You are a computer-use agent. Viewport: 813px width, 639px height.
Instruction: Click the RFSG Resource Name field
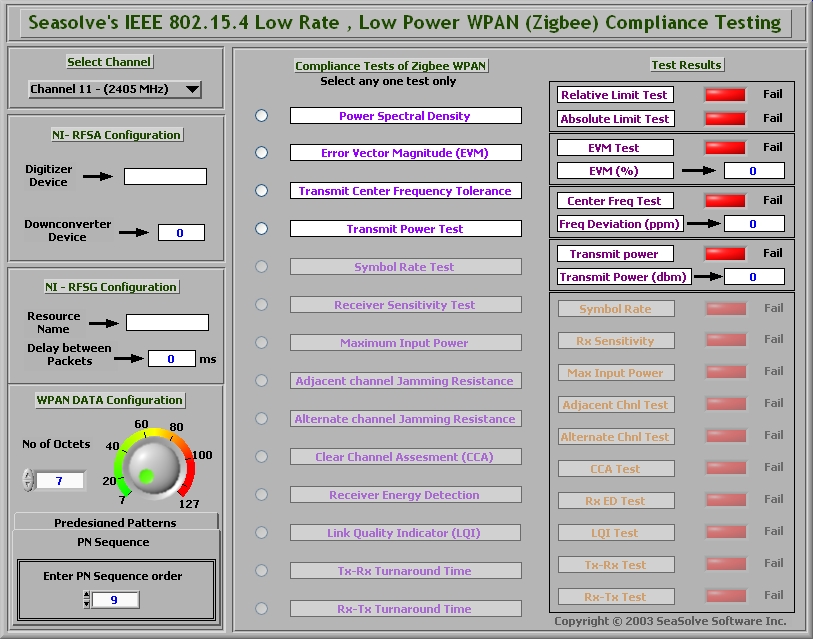[x=167, y=323]
